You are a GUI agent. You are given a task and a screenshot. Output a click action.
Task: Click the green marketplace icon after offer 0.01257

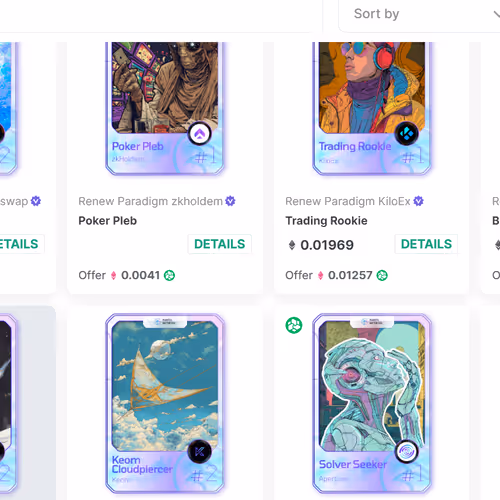click(382, 275)
